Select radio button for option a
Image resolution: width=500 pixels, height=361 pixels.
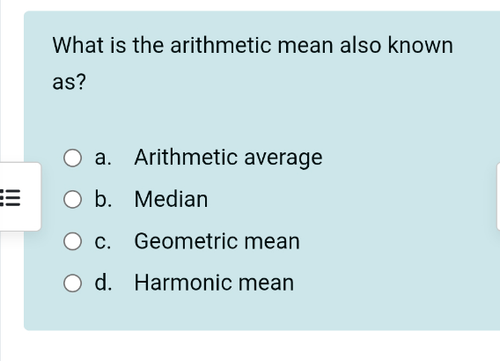[72, 158]
